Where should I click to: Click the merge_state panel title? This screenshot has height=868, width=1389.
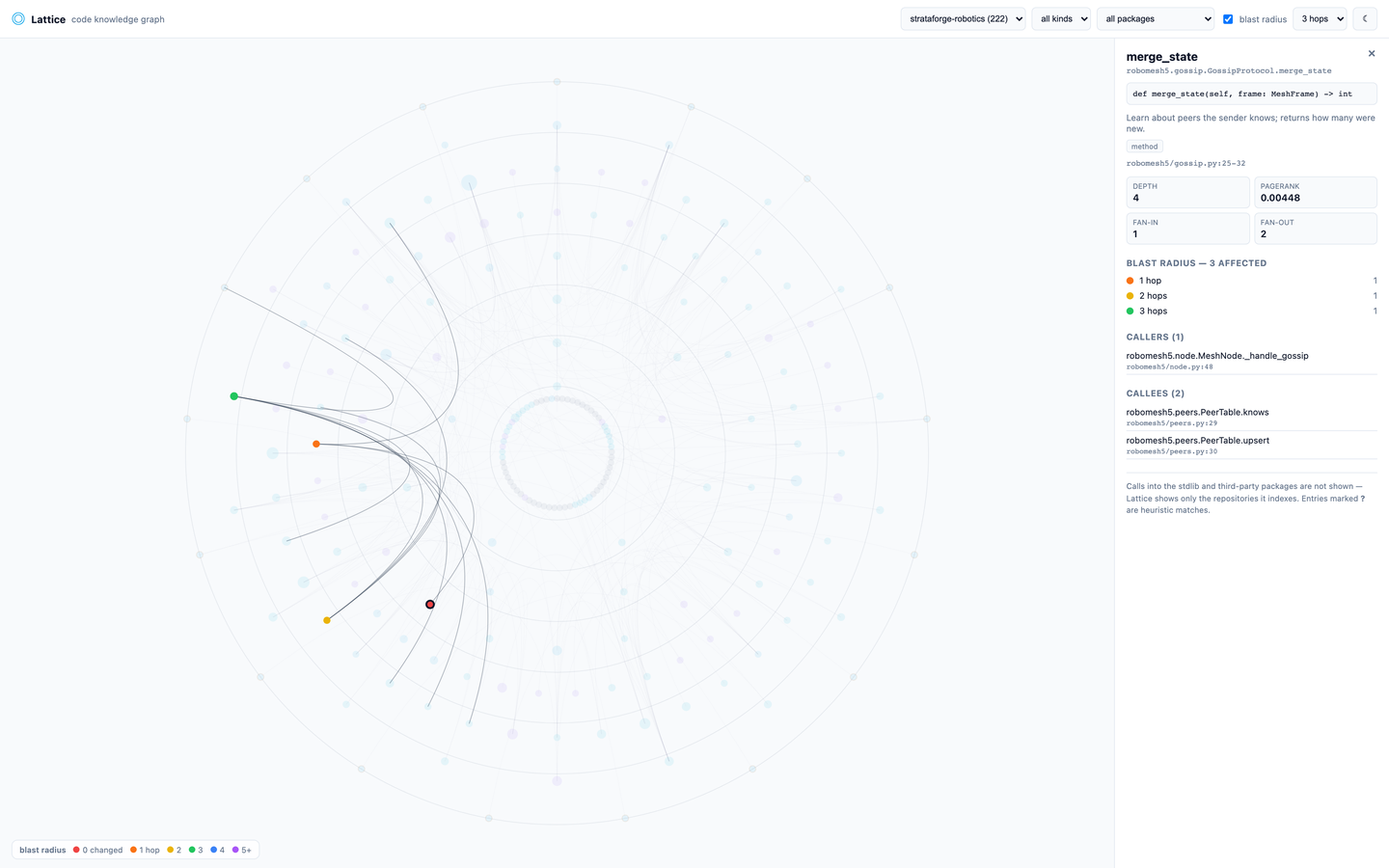pyautogui.click(x=1161, y=57)
